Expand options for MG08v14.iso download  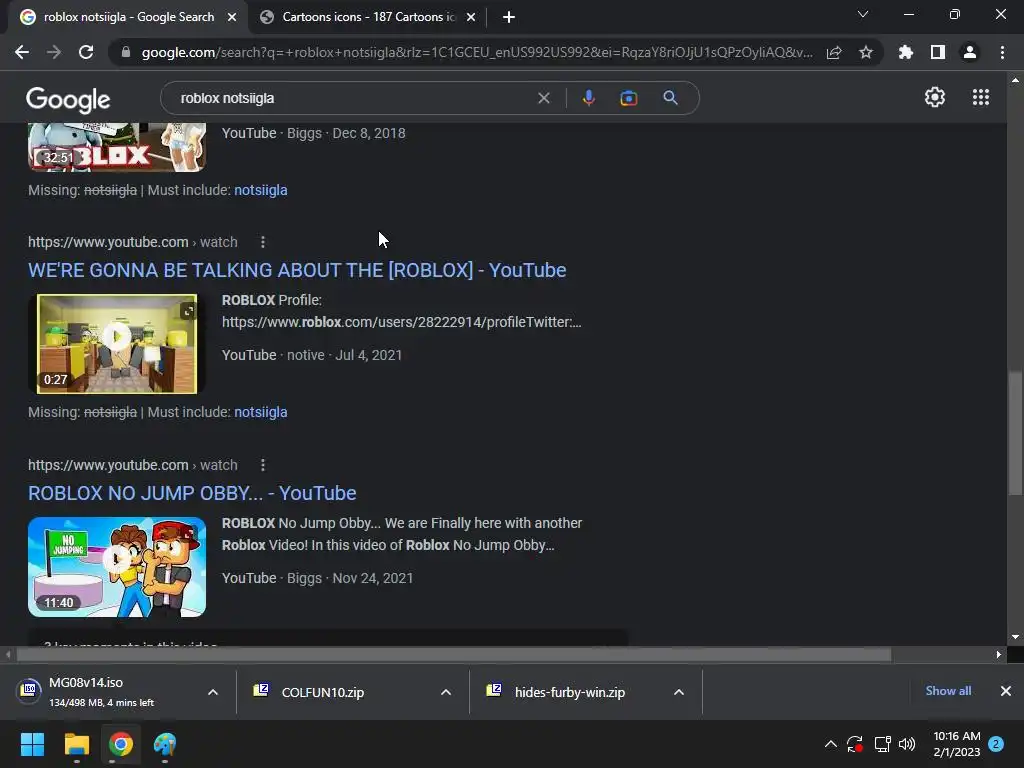213,692
